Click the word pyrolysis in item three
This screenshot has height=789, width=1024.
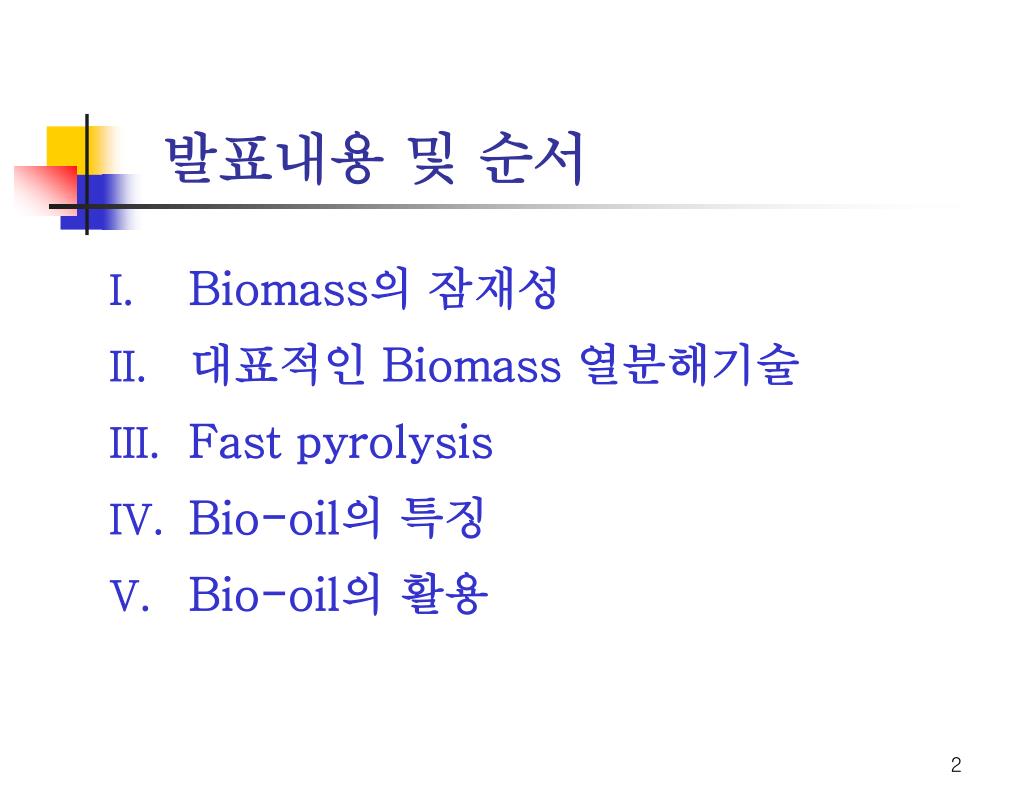click(394, 445)
